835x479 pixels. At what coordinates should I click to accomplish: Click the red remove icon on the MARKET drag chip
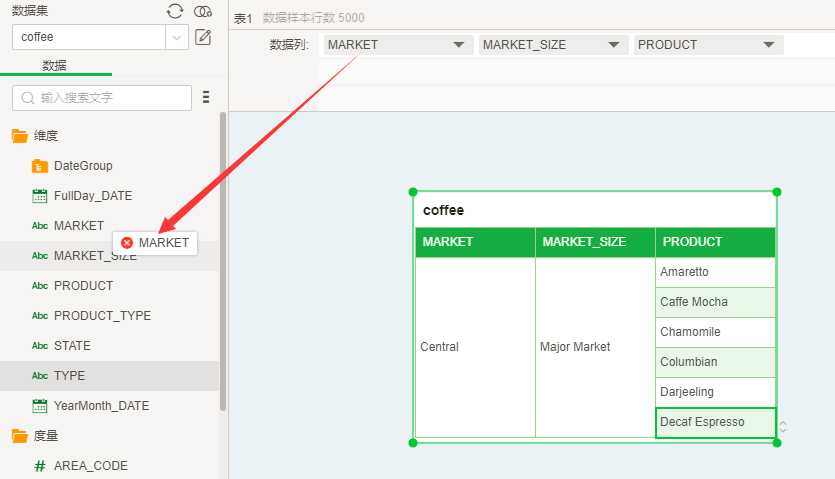pos(127,243)
